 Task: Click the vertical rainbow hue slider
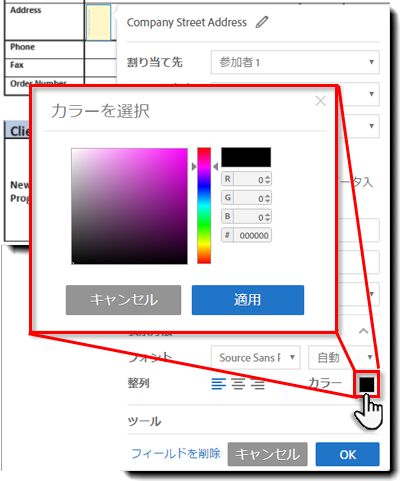click(x=204, y=206)
